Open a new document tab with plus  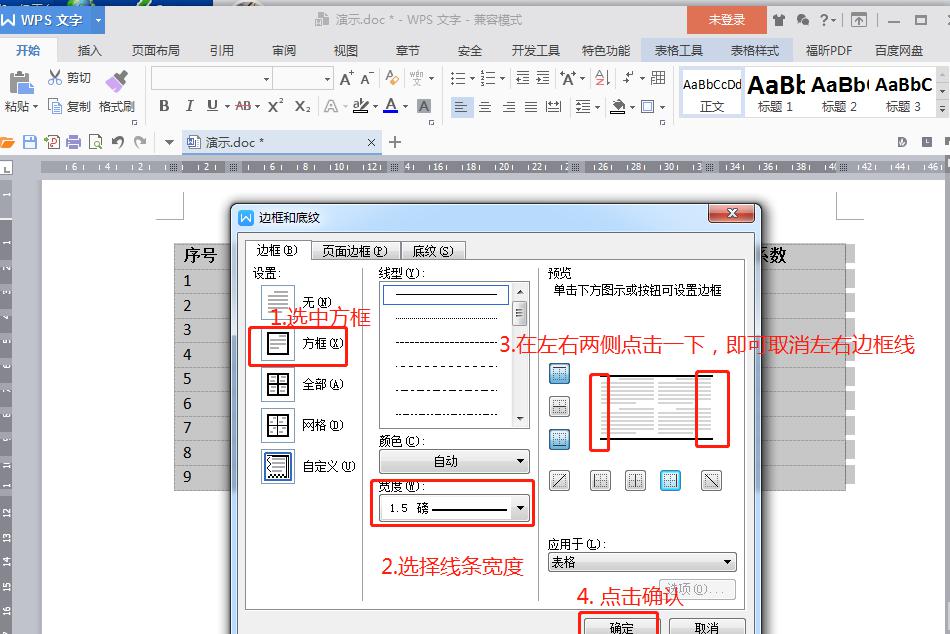(395, 142)
